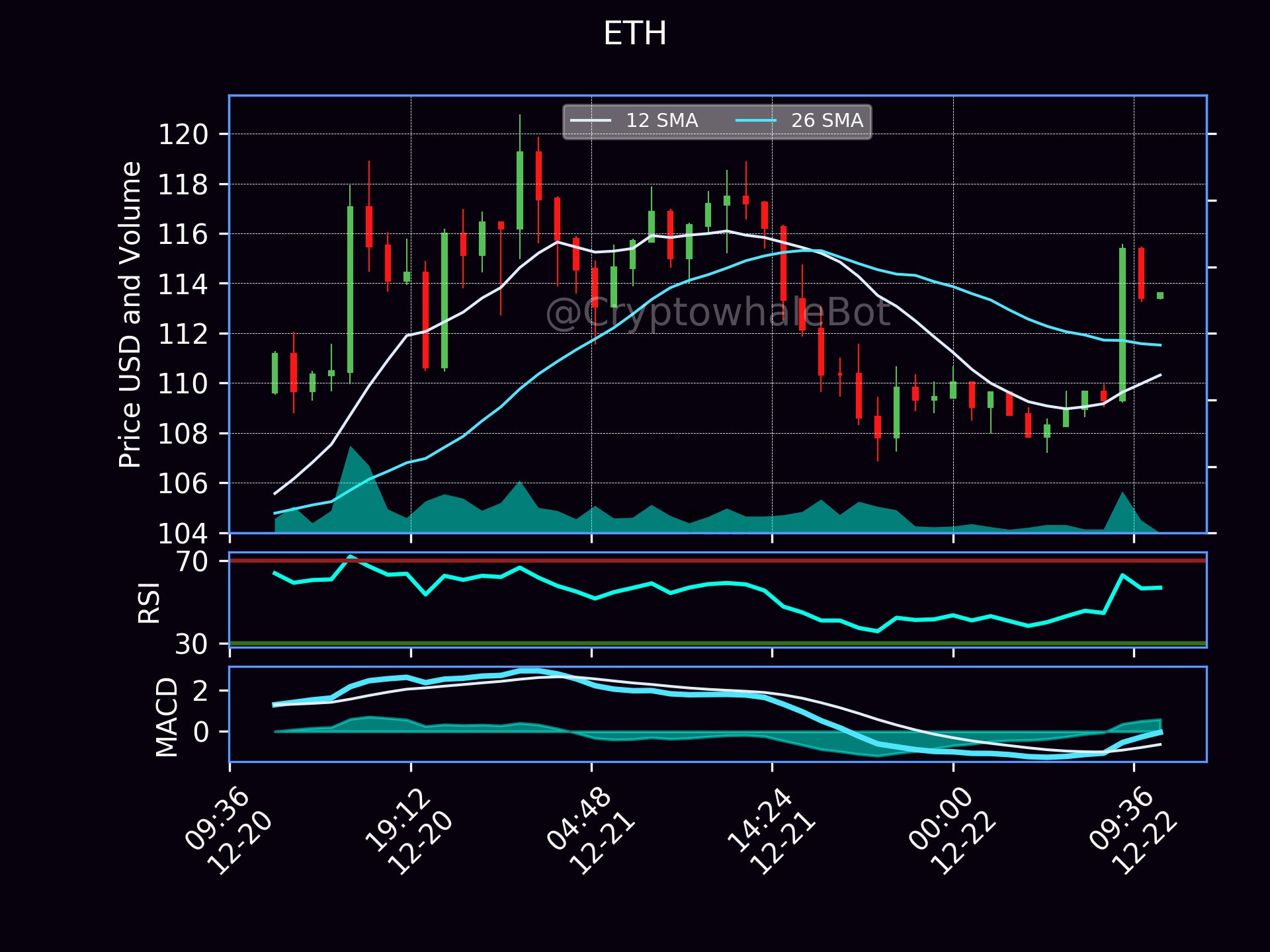The width and height of the screenshot is (1270, 952).
Task: Click the RSI axis label
Action: 149,602
